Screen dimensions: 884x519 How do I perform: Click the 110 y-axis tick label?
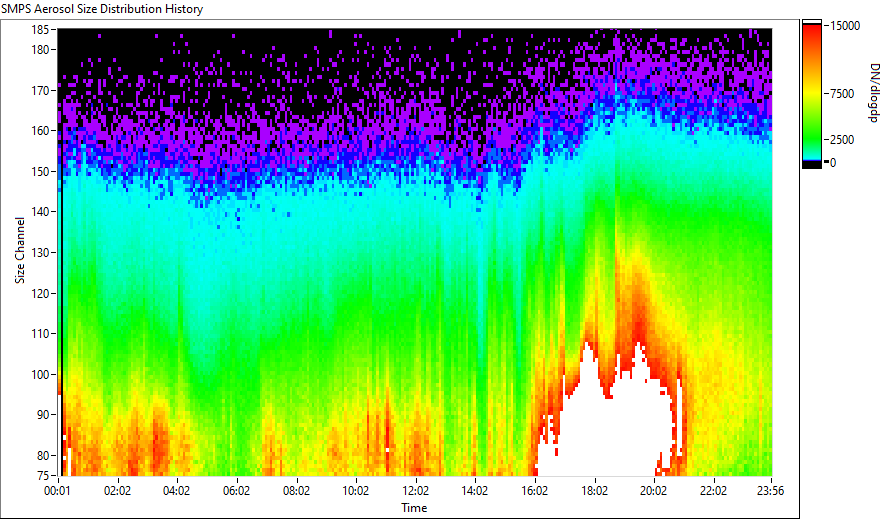[x=40, y=334]
